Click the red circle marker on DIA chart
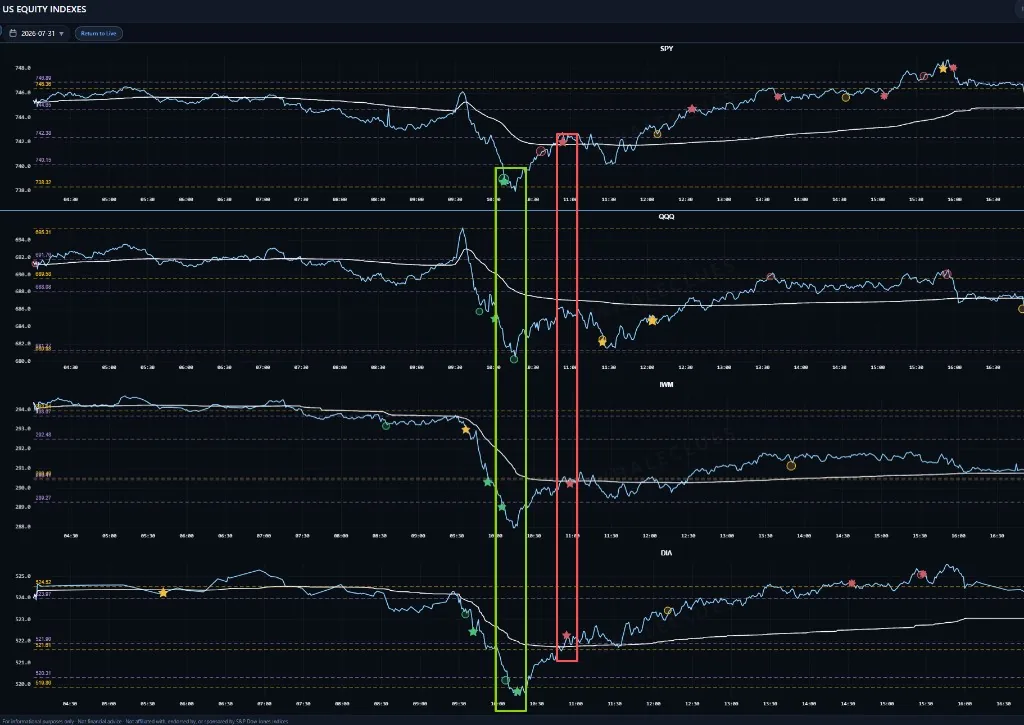1024x725 pixels. pos(922,575)
